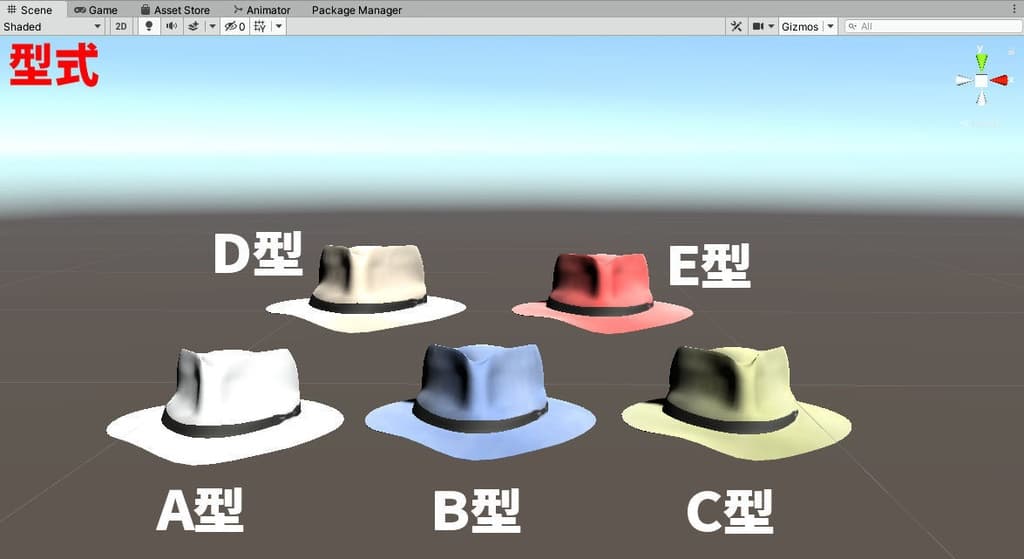Screen dimensions: 1024x559
Task: Click the green Y axis gizmo cone
Action: (981, 61)
